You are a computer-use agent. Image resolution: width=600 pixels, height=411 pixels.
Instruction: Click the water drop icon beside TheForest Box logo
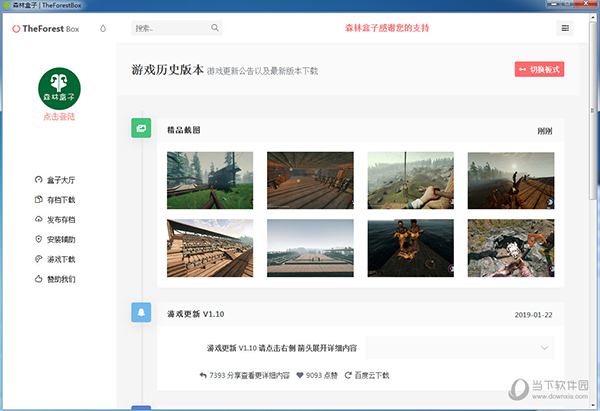pyautogui.click(x=102, y=28)
